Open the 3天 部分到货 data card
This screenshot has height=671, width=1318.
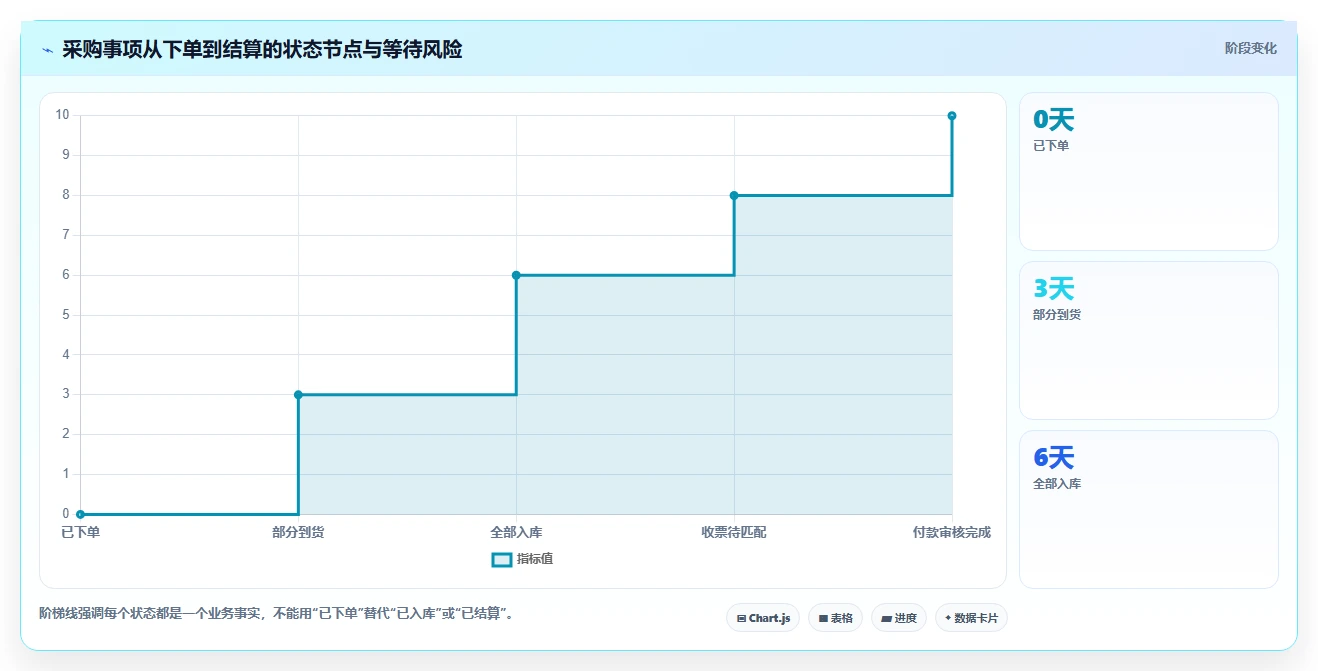coord(1148,340)
